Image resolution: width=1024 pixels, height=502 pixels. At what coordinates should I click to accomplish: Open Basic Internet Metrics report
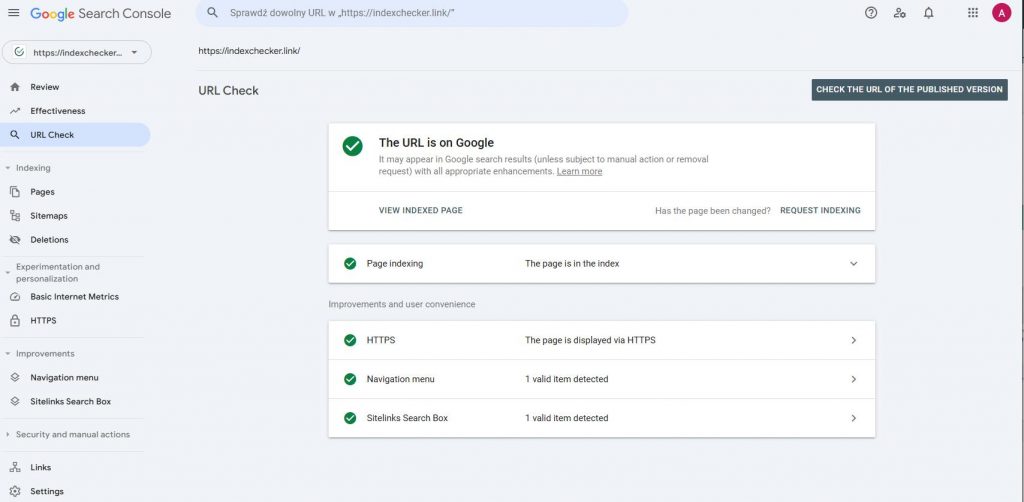click(74, 297)
